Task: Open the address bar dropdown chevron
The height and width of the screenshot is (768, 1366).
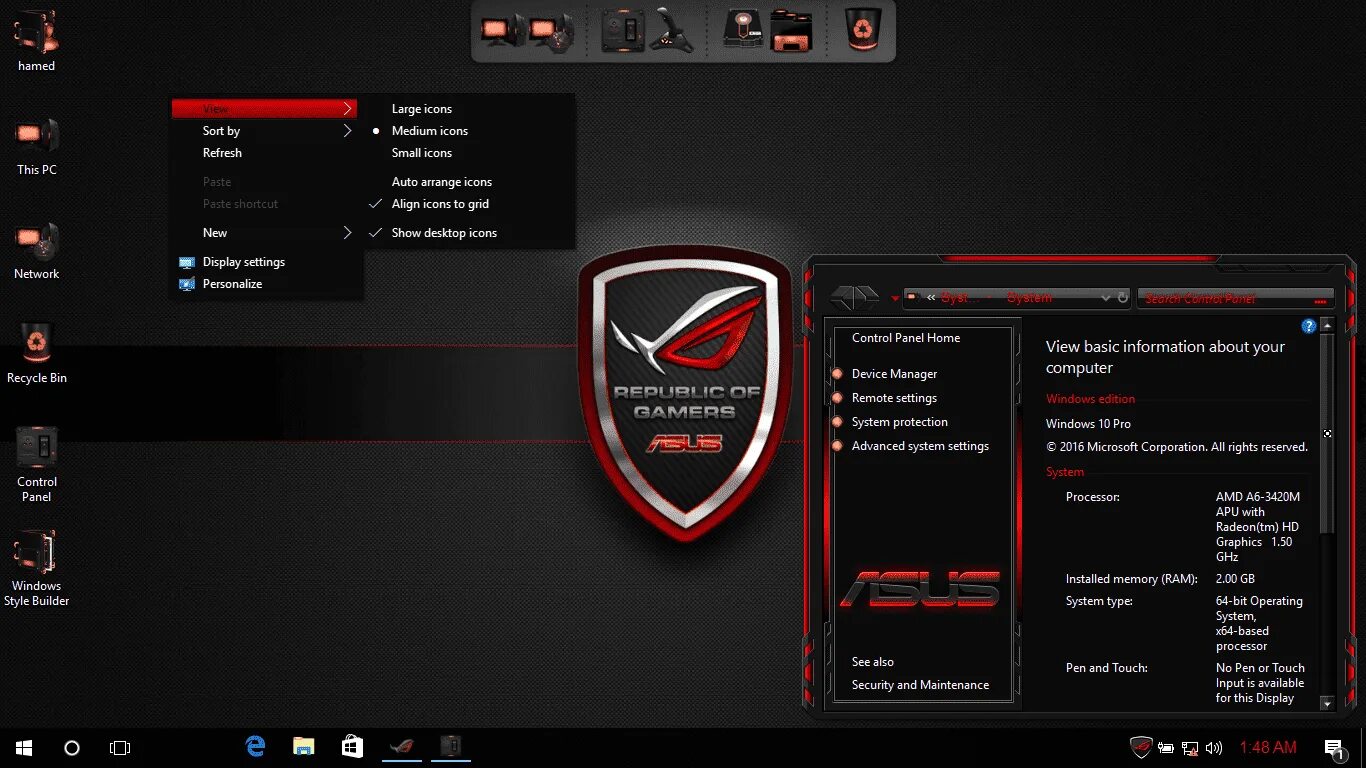Action: tap(1107, 297)
